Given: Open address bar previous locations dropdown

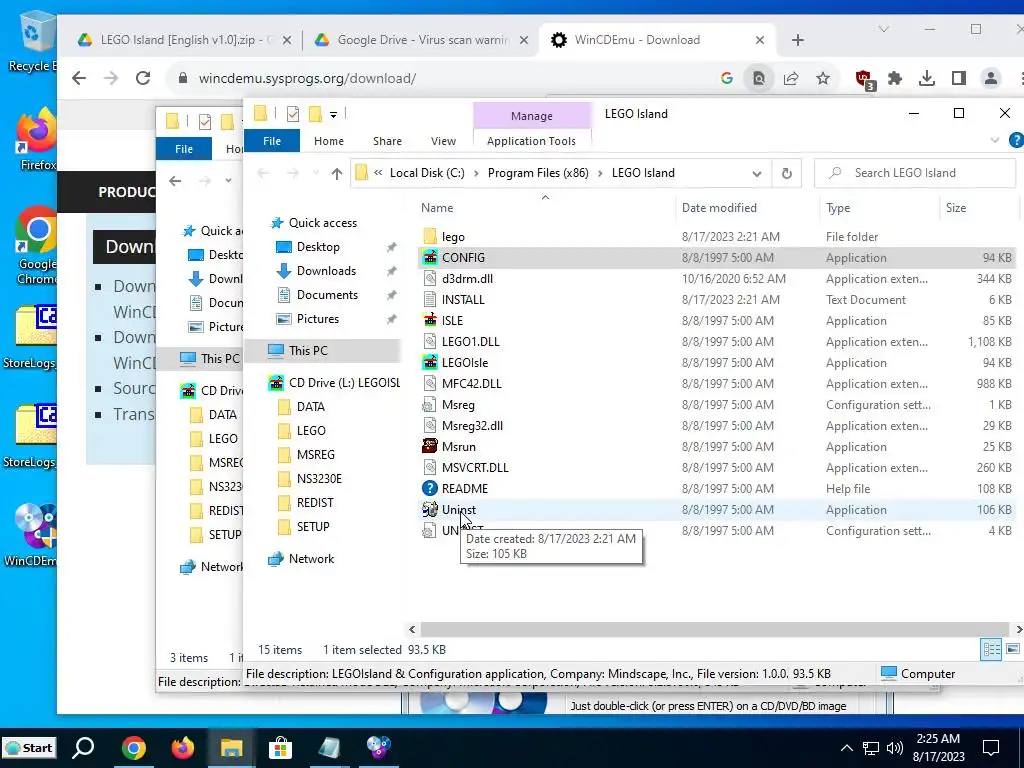Looking at the screenshot, I should click(x=757, y=174).
